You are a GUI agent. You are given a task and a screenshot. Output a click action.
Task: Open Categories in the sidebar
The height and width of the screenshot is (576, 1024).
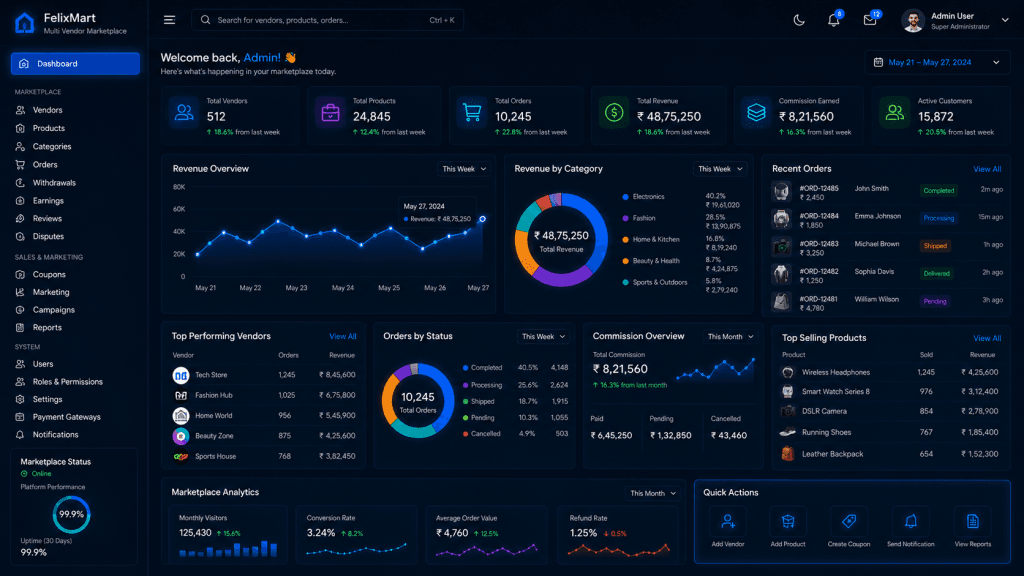(x=52, y=147)
